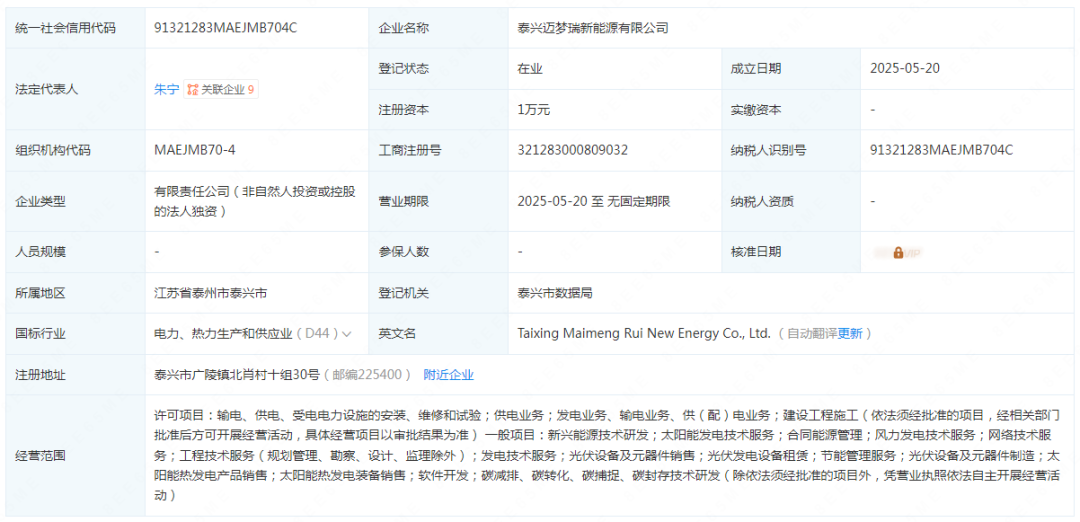Click the 人员规模 label cell

(76, 252)
